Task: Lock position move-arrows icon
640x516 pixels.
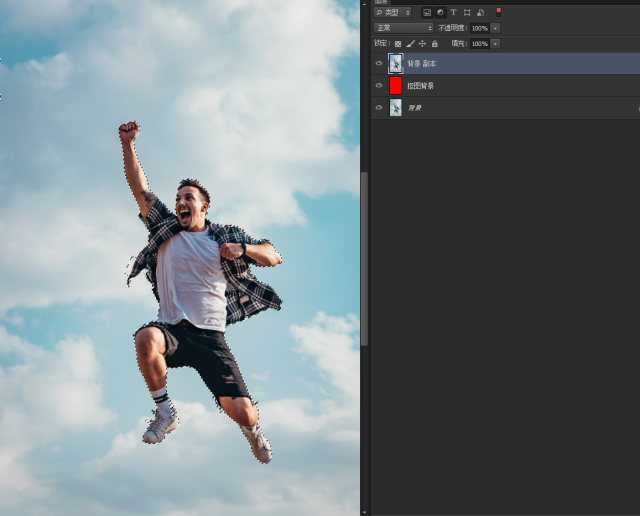Action: click(x=422, y=44)
